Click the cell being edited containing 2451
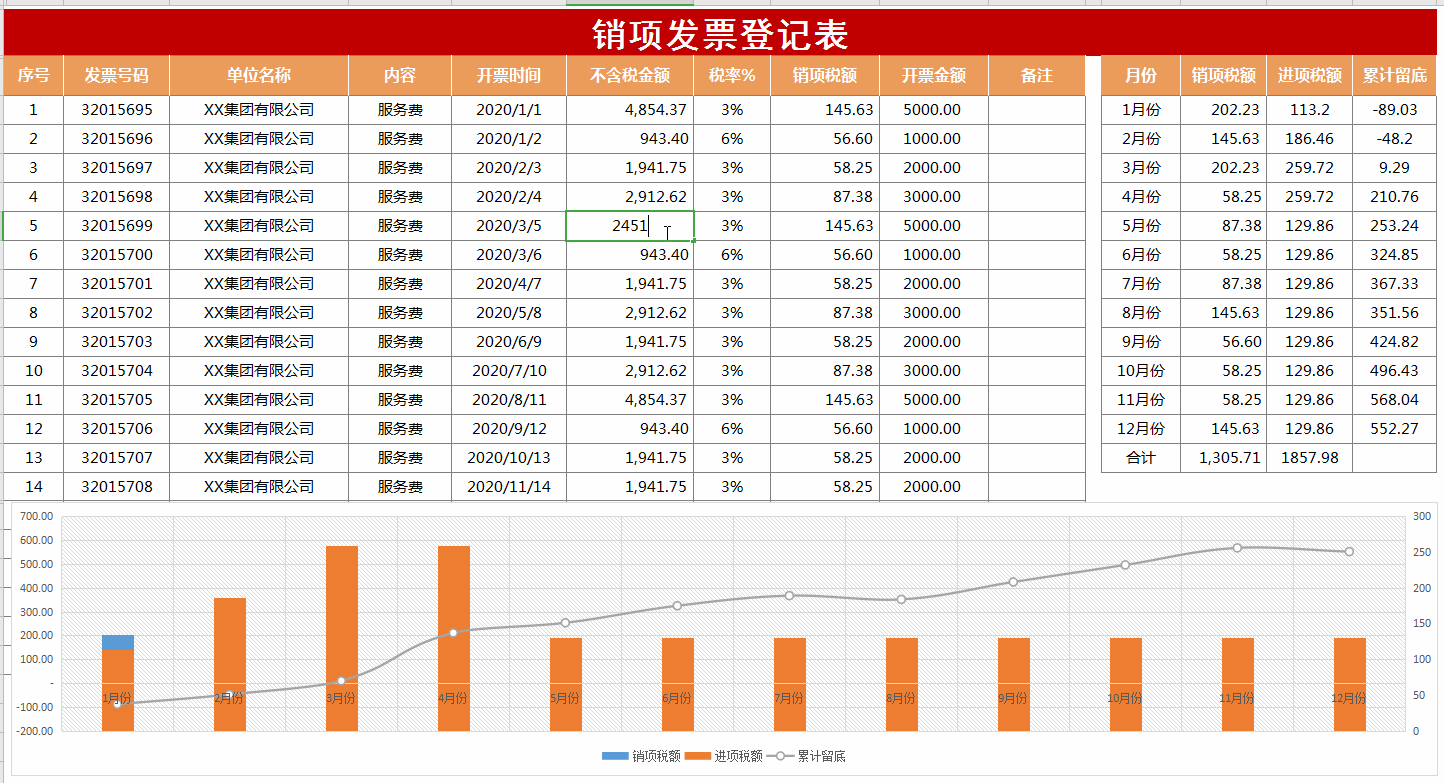This screenshot has height=783, width=1444. click(x=630, y=226)
